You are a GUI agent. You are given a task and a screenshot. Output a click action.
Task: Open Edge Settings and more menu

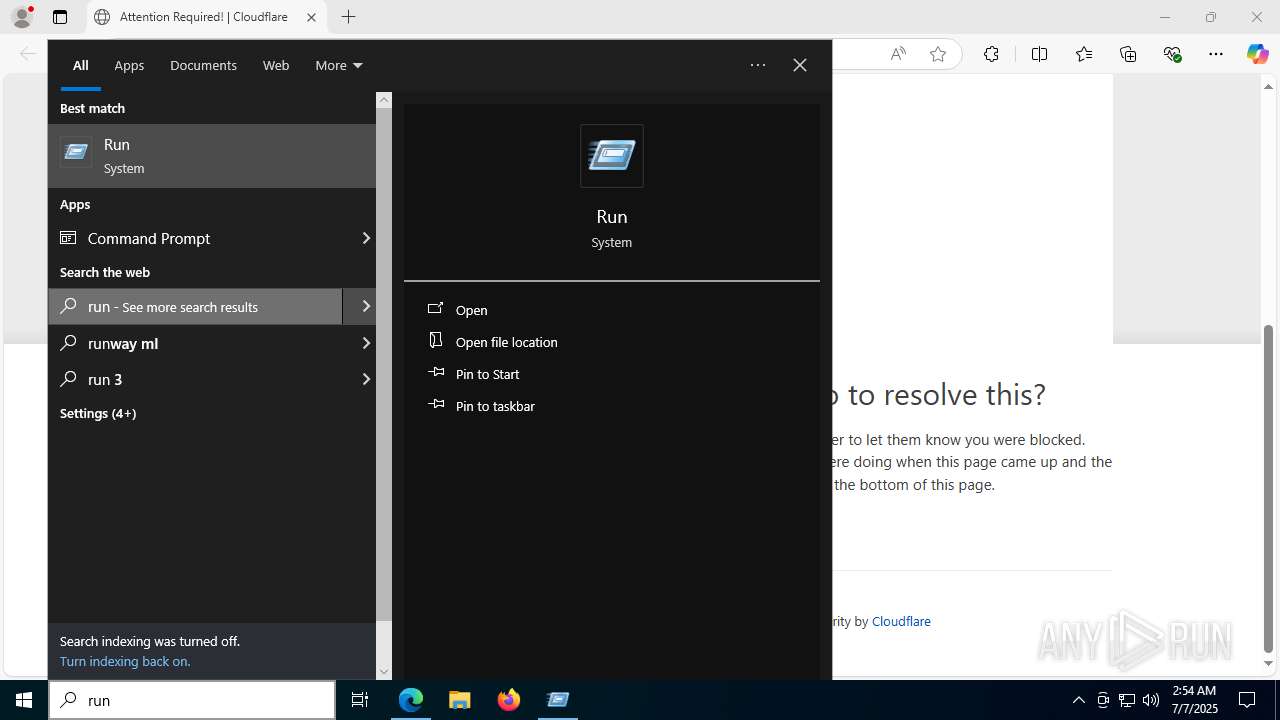(x=1216, y=54)
